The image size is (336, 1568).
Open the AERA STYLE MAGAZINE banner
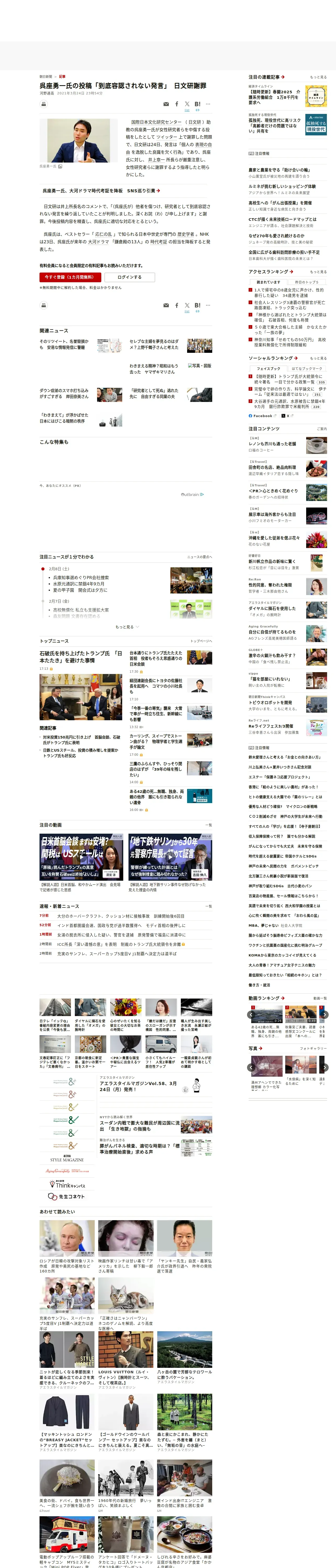point(66,1158)
